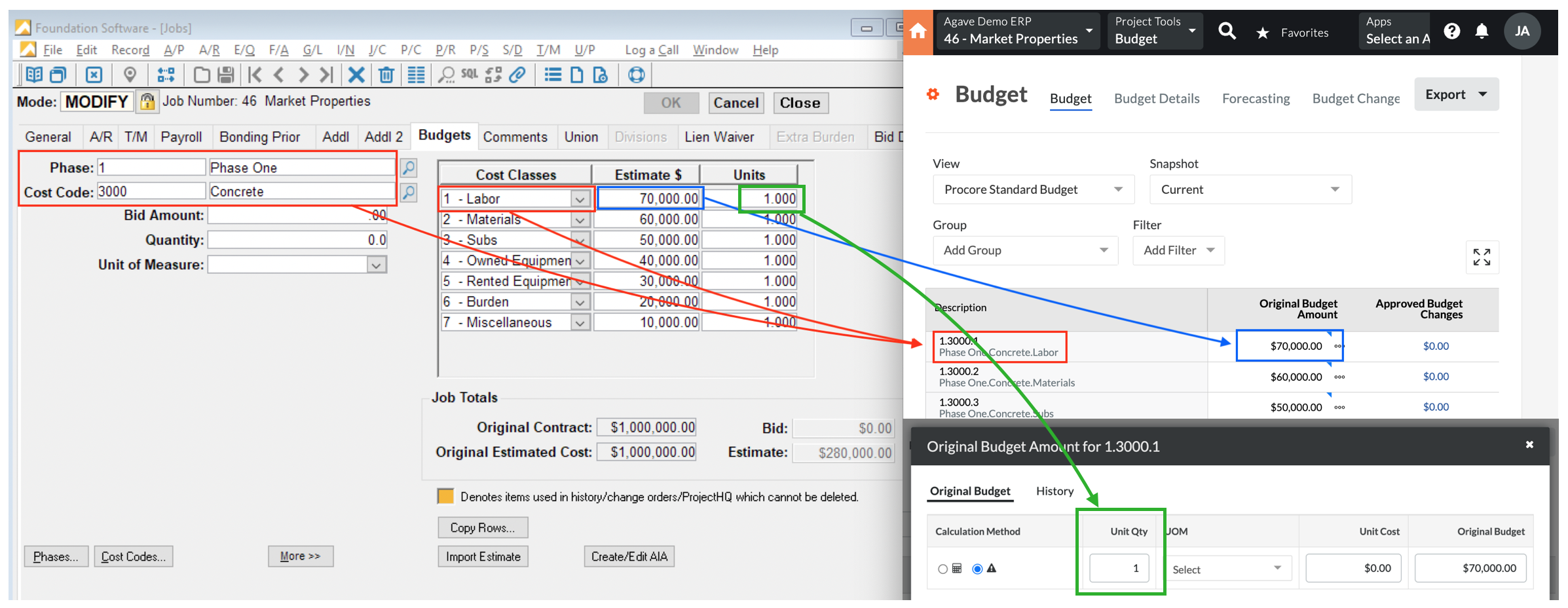The image size is (1568, 608).
Task: Open the Export dropdown button
Action: [x=1456, y=94]
